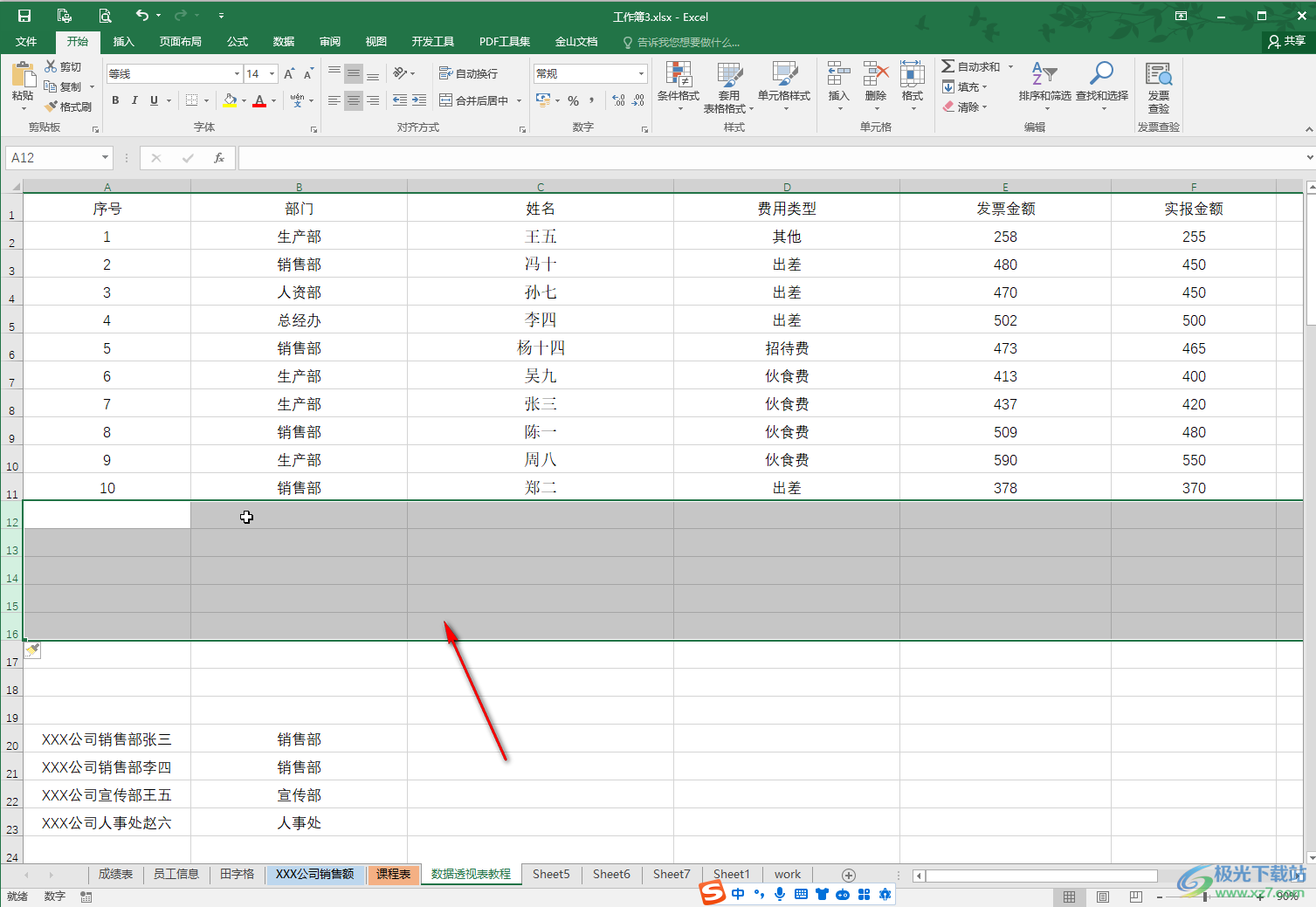Open the Fill dropdown (填充)

[965, 87]
